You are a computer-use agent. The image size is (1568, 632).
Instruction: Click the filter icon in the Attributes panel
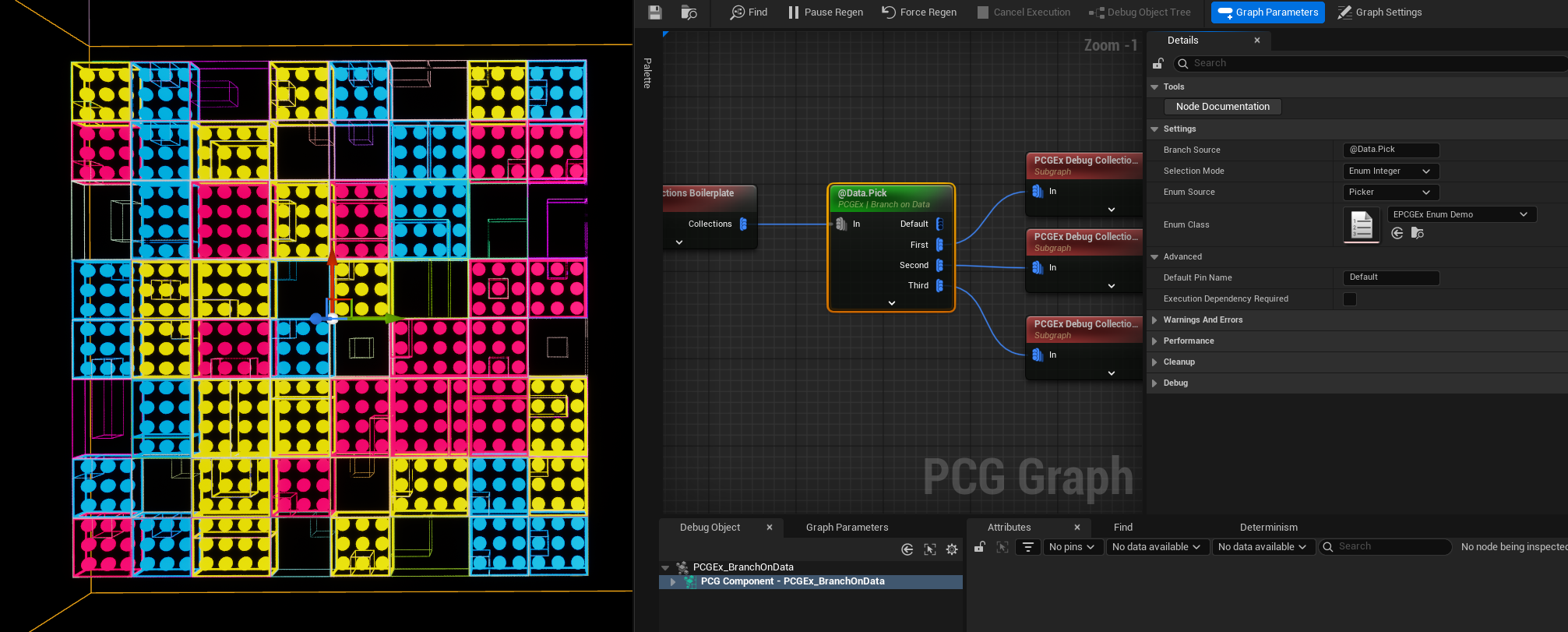tap(1028, 547)
